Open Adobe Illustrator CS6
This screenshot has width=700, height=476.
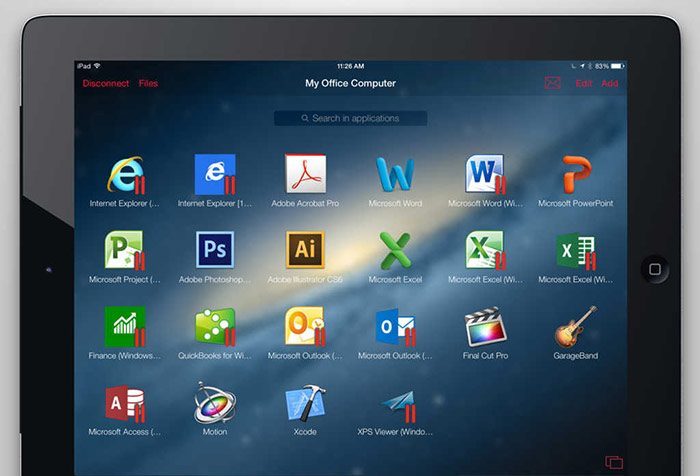(x=305, y=250)
